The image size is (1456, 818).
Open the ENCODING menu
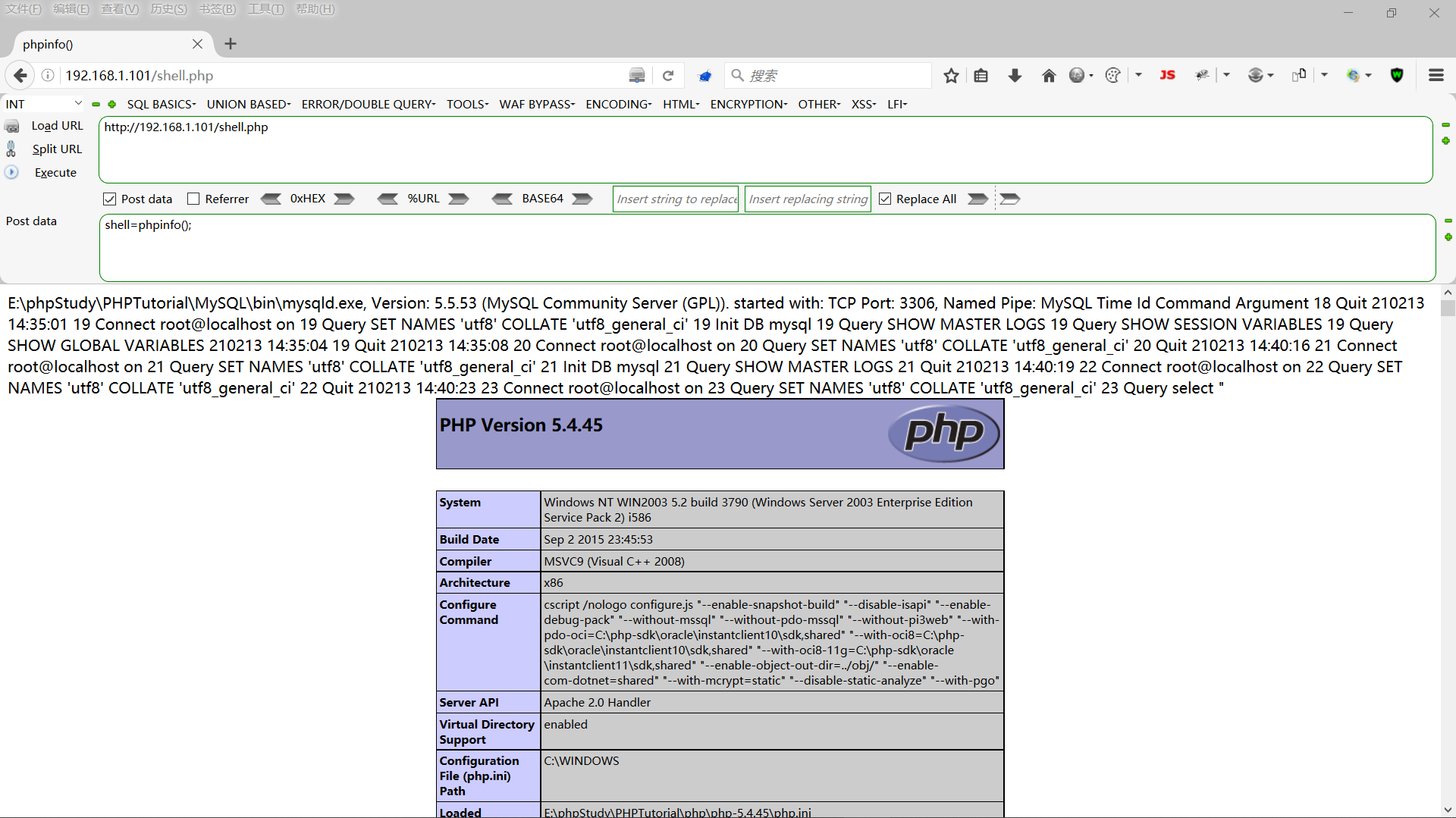pos(617,104)
